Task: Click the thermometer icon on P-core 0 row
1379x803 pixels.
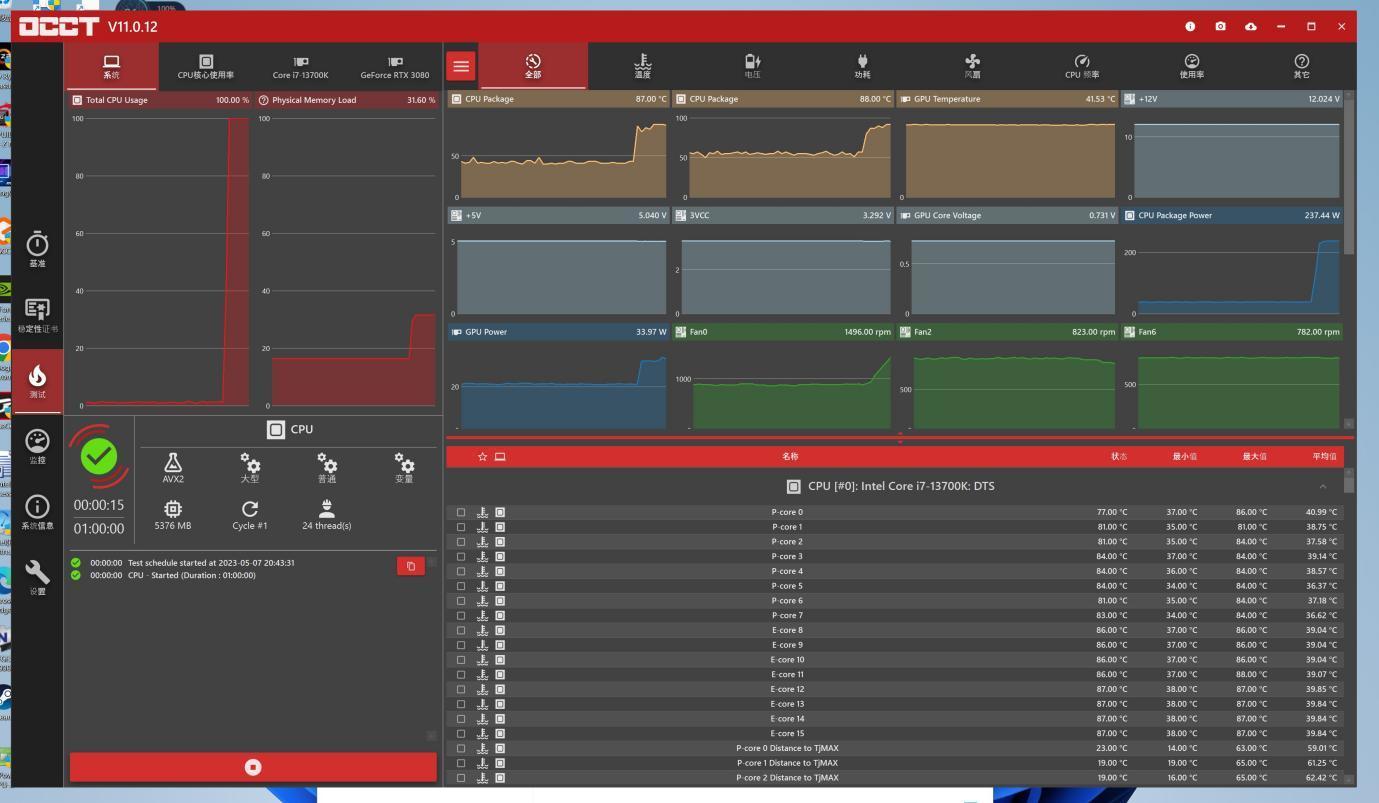Action: pyautogui.click(x=483, y=512)
